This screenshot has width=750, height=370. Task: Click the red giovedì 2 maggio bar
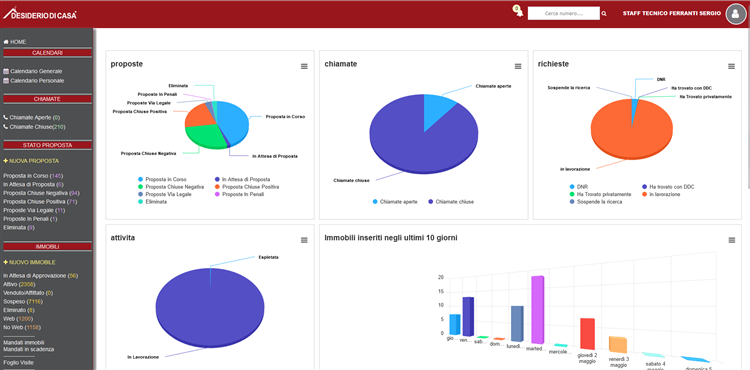587,334
